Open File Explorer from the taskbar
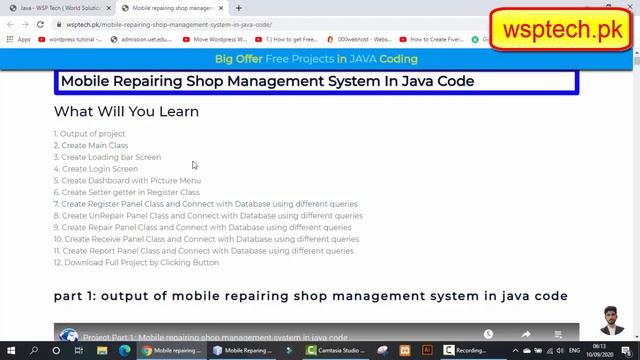Image resolution: width=640 pixels, height=360 pixels. (x=102, y=350)
